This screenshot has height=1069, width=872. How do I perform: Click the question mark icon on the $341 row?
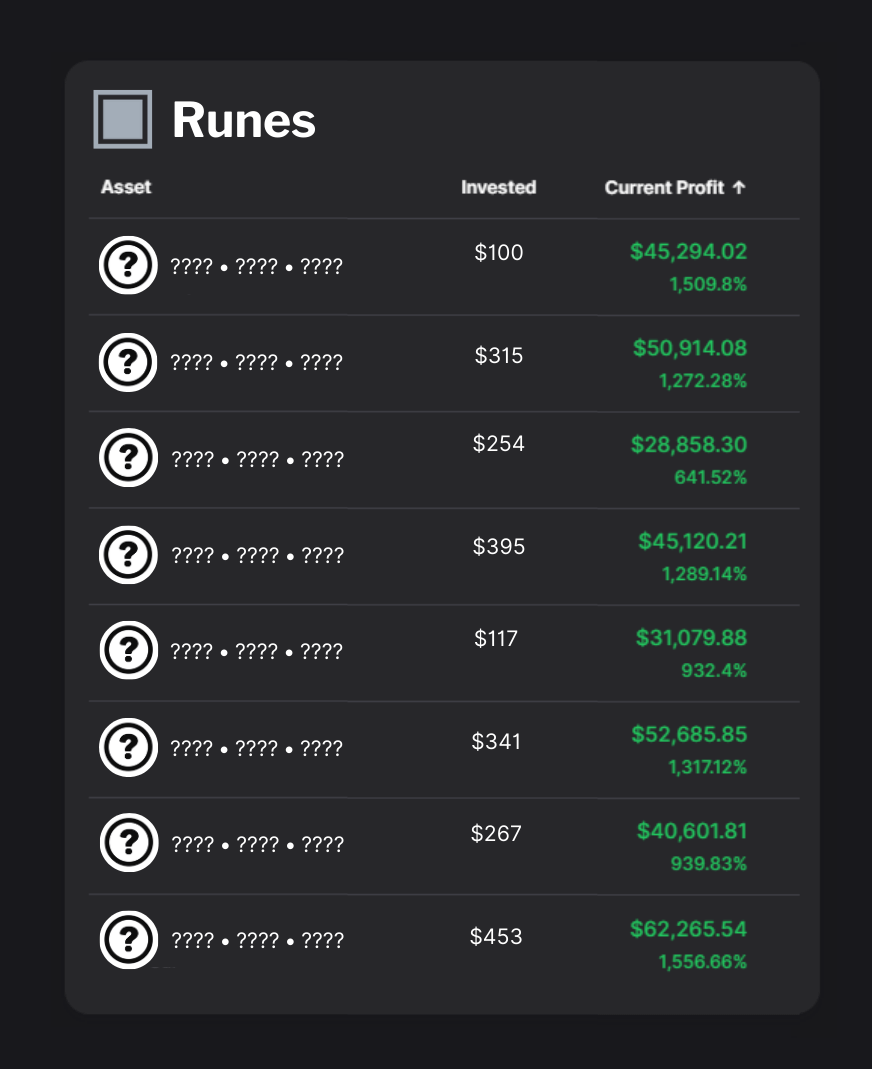tap(128, 747)
